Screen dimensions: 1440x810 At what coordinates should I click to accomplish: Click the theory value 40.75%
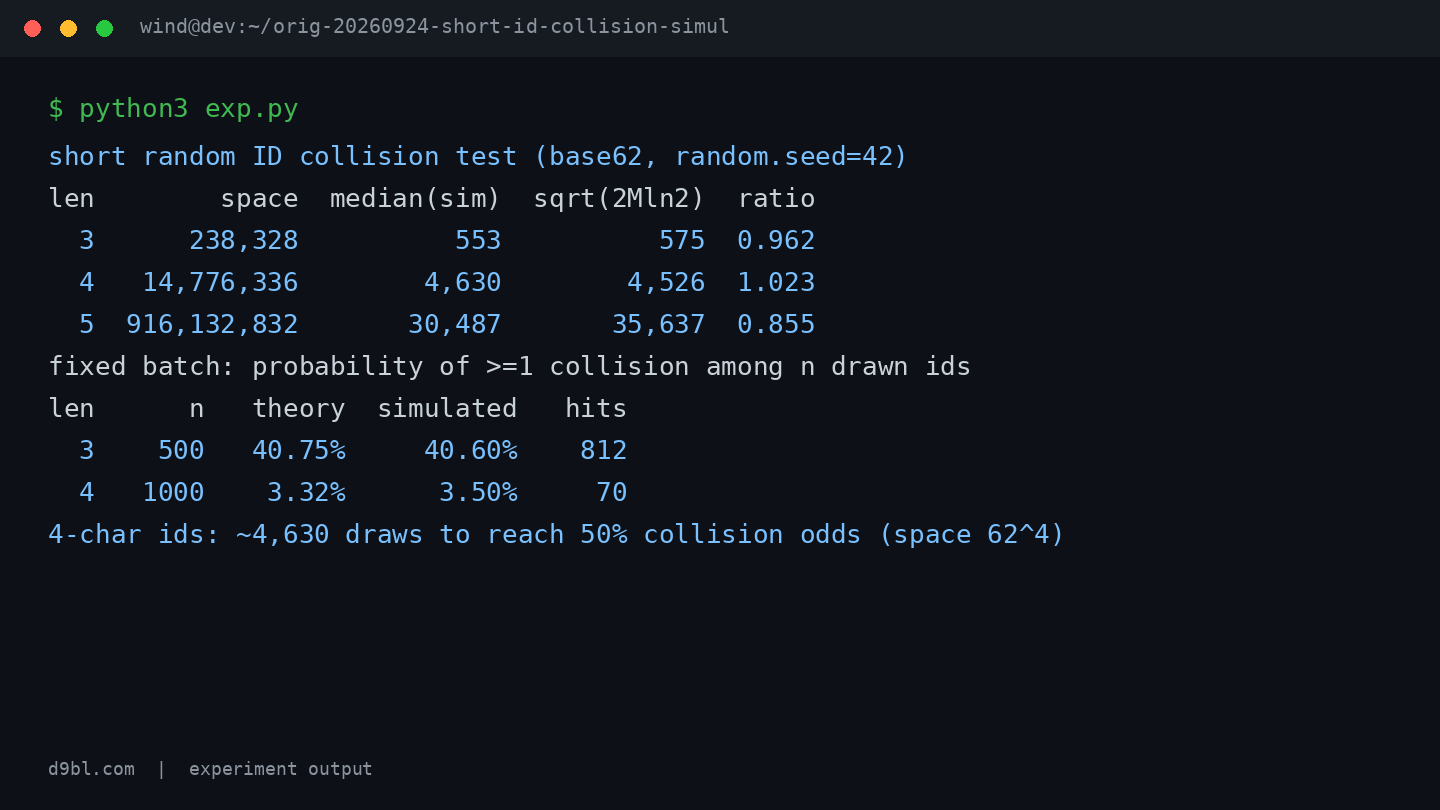coord(298,451)
